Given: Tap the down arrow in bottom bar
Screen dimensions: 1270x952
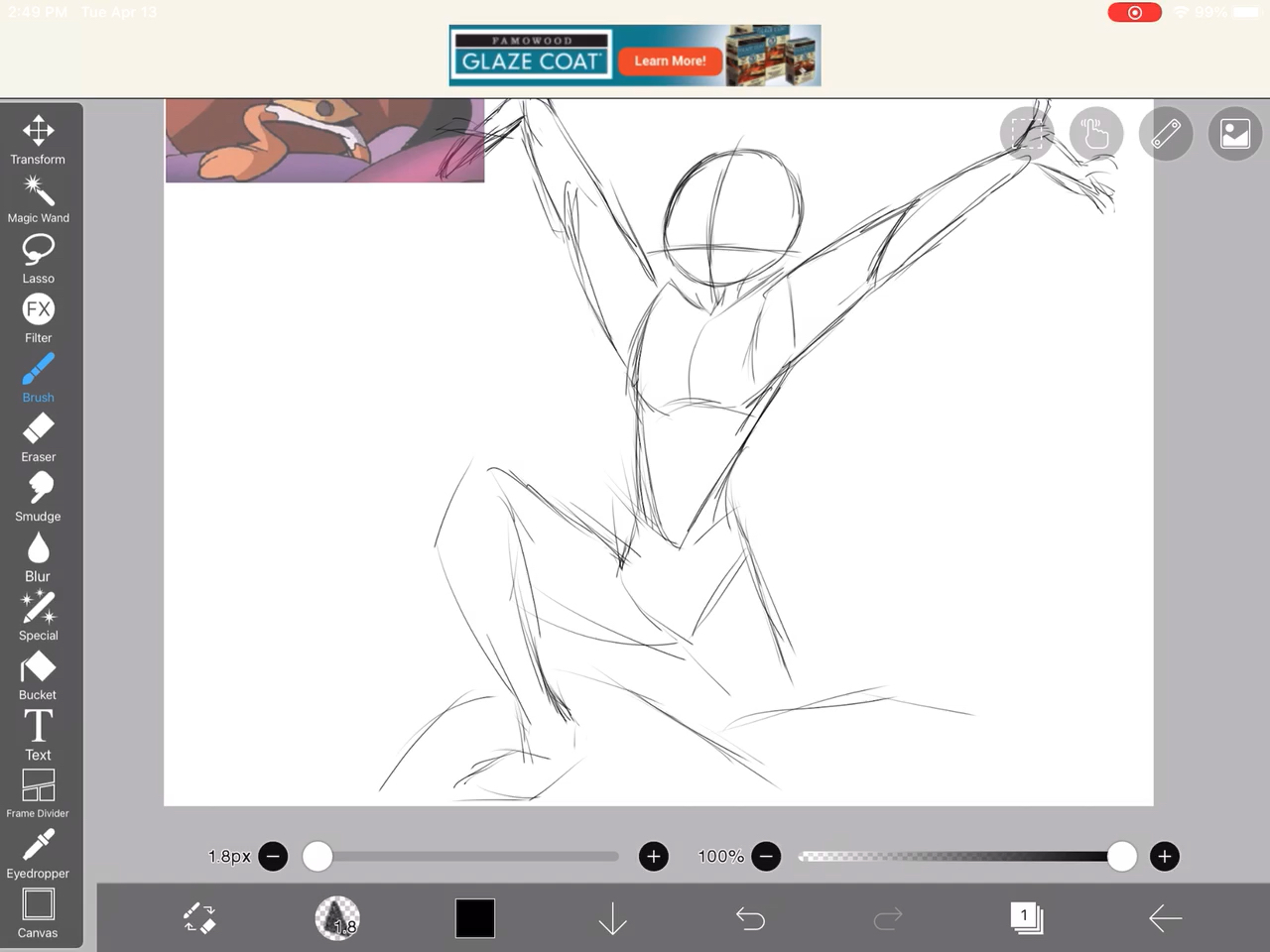Looking at the screenshot, I should click(x=613, y=918).
